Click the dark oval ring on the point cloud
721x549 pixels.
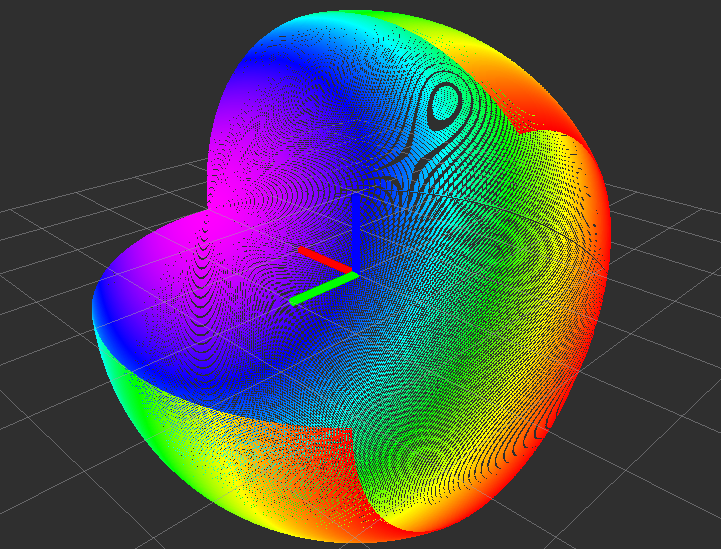[x=444, y=107]
